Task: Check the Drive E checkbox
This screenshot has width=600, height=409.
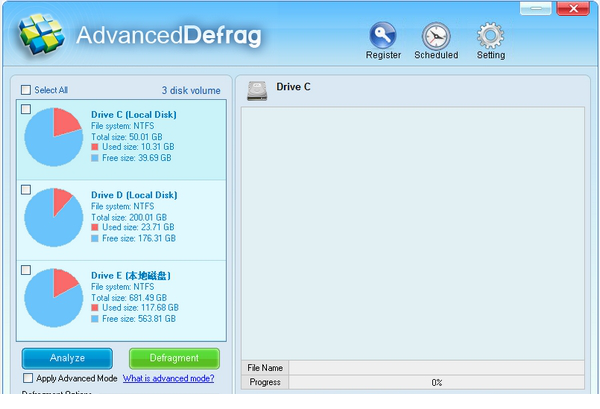Action: [26, 270]
